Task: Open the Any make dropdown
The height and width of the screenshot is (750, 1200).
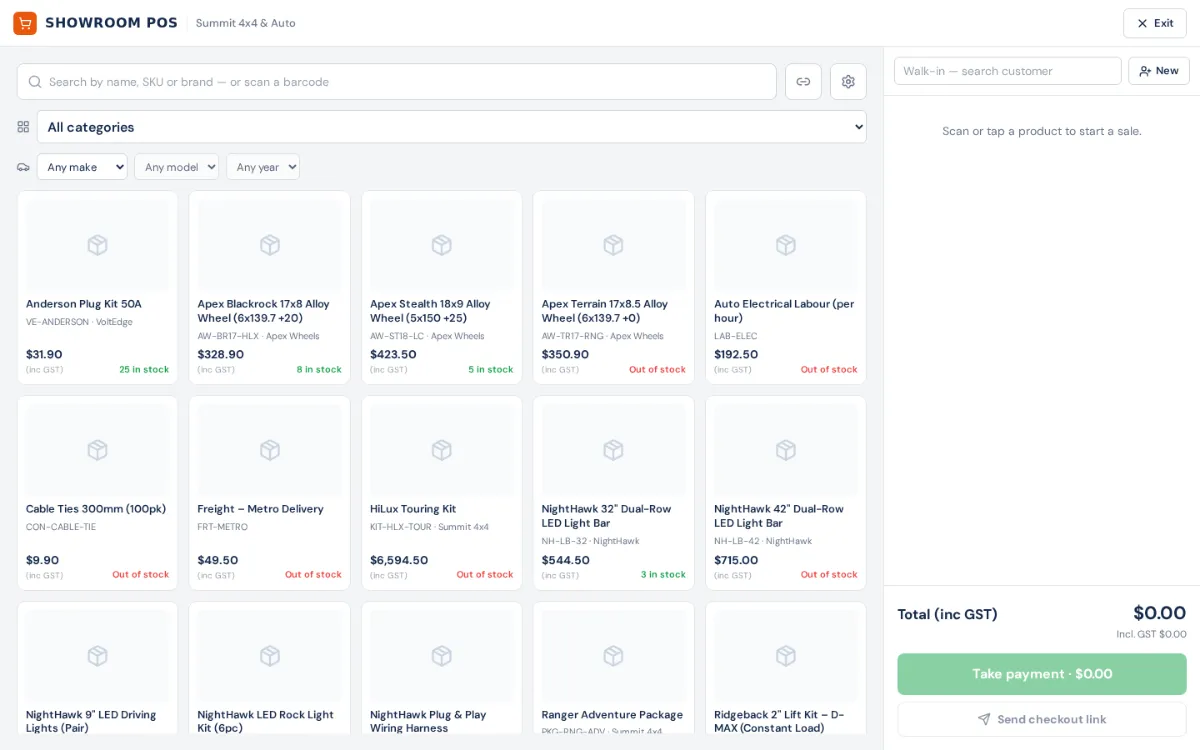Action: pos(82,167)
